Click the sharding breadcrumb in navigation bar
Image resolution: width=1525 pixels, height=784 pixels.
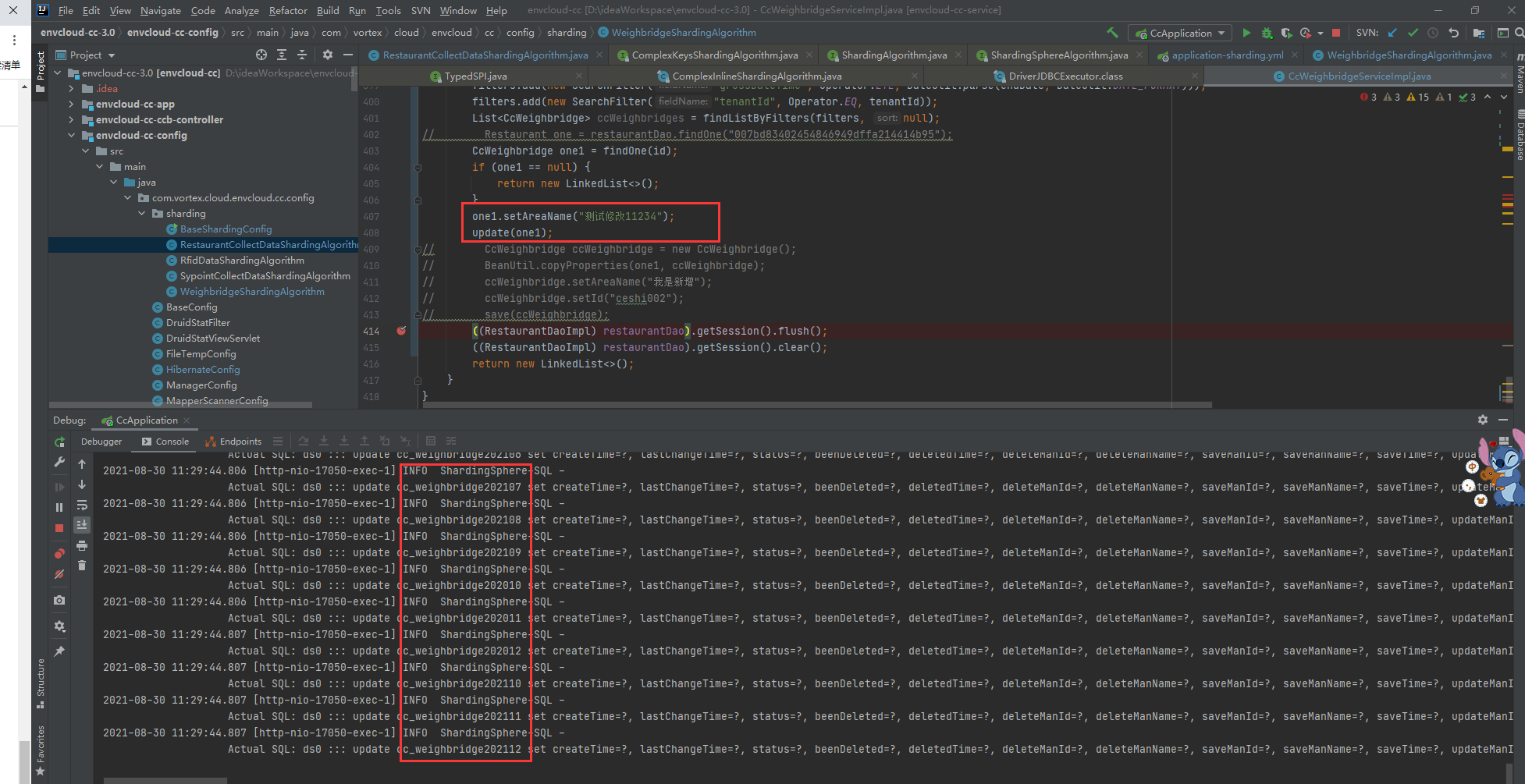click(567, 33)
